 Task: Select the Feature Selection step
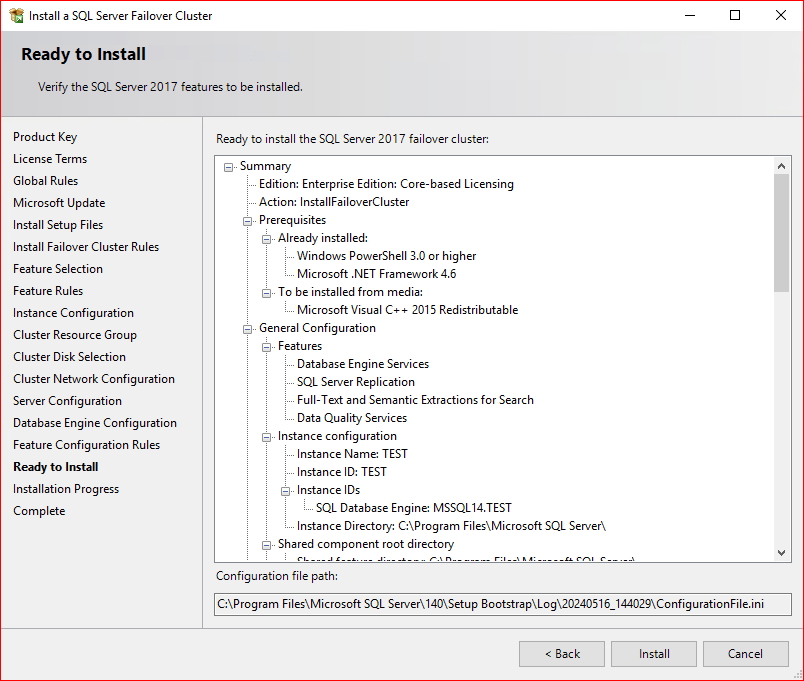point(58,269)
